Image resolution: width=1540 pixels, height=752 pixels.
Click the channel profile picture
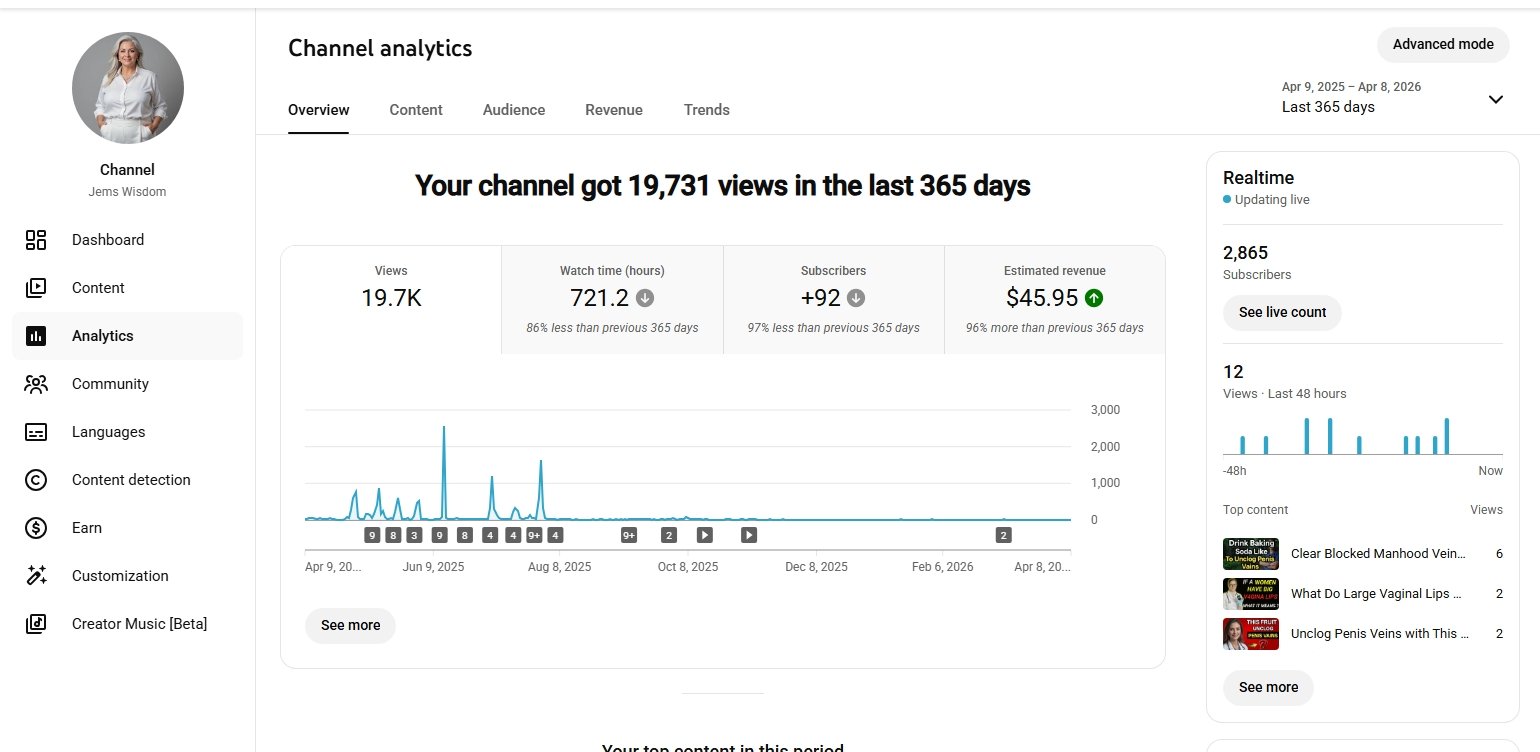click(128, 88)
